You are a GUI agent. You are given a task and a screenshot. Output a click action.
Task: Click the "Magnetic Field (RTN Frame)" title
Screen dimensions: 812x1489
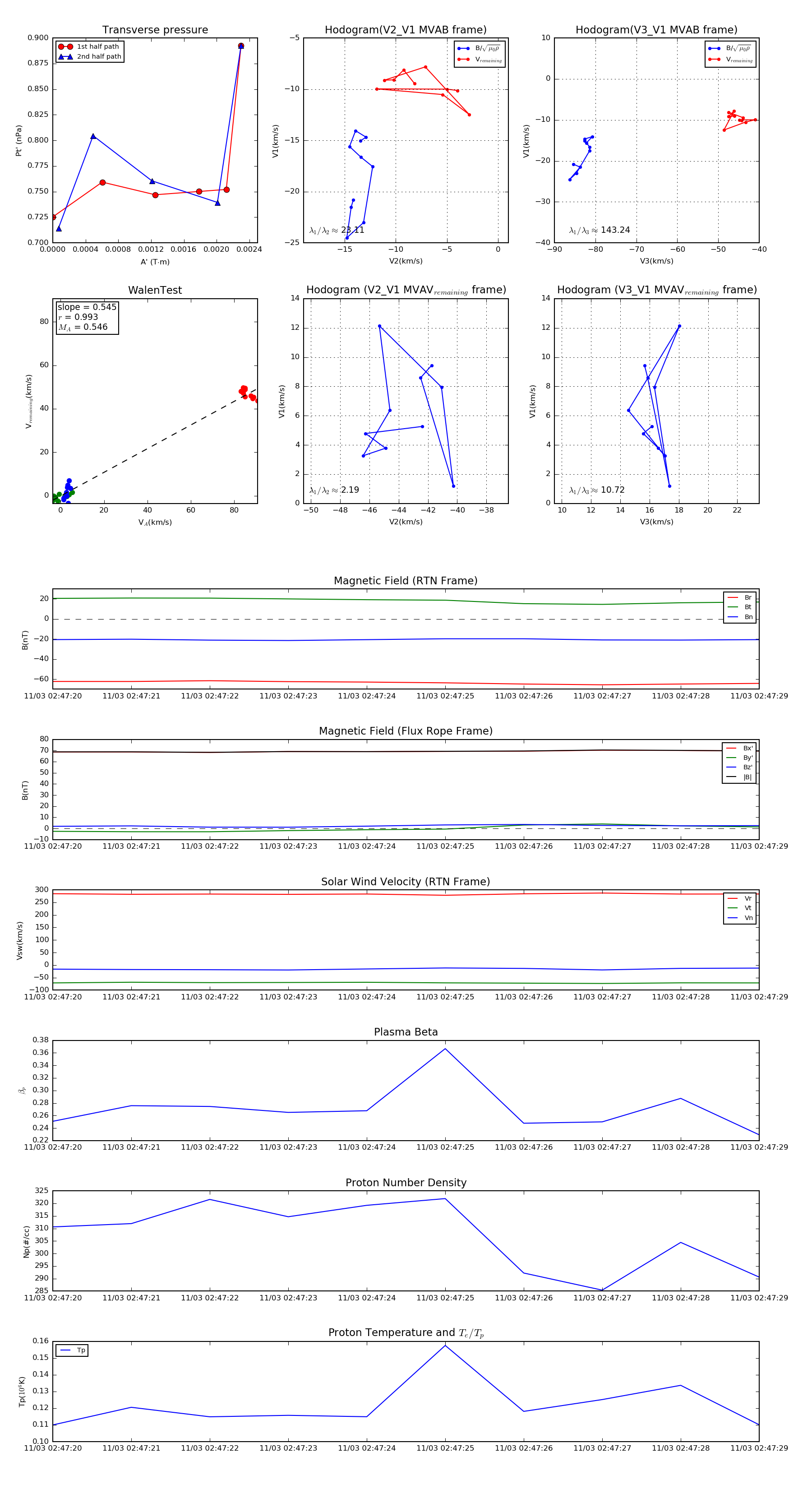coord(406,581)
